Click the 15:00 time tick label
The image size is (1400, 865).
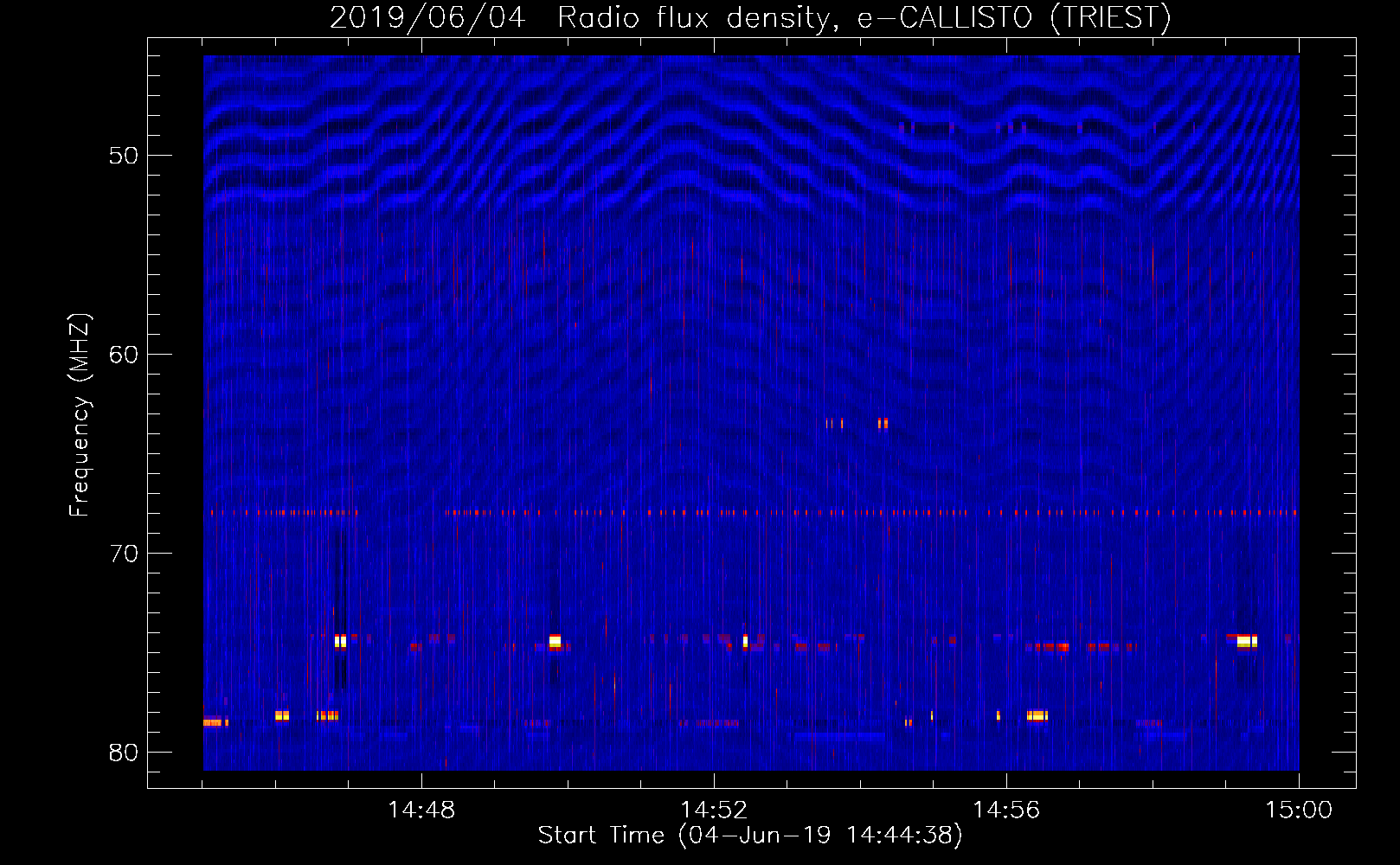coord(1299,811)
